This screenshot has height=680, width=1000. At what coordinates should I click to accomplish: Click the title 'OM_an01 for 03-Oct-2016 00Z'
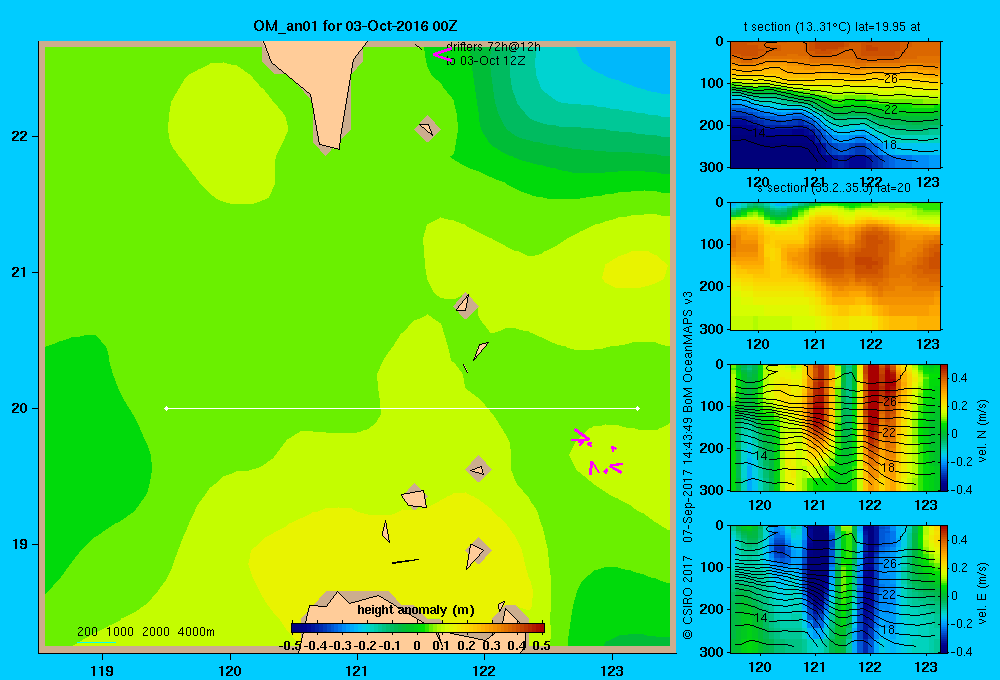pyautogui.click(x=355, y=26)
